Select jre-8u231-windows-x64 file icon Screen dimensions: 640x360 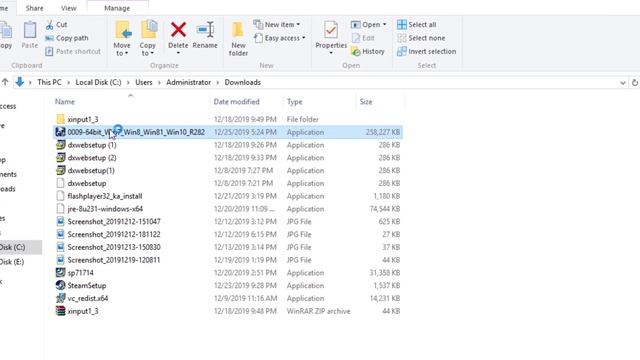[60, 209]
